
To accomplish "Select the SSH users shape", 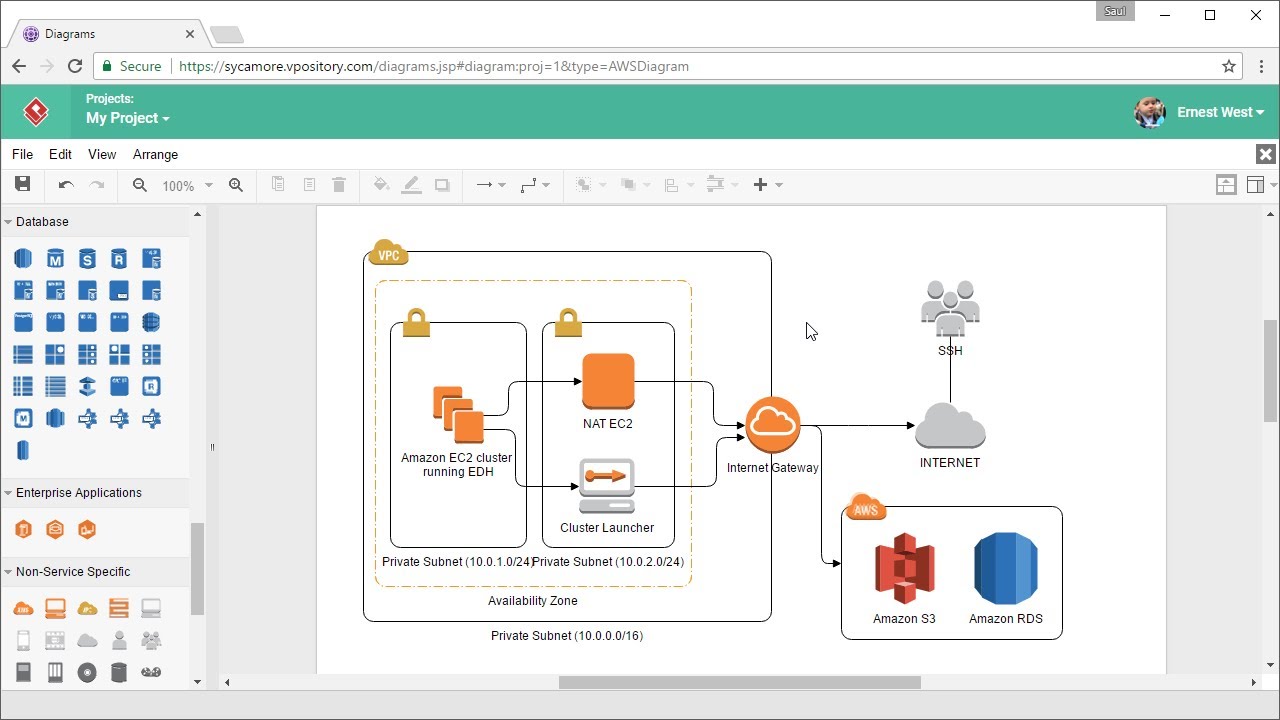I will [x=950, y=309].
